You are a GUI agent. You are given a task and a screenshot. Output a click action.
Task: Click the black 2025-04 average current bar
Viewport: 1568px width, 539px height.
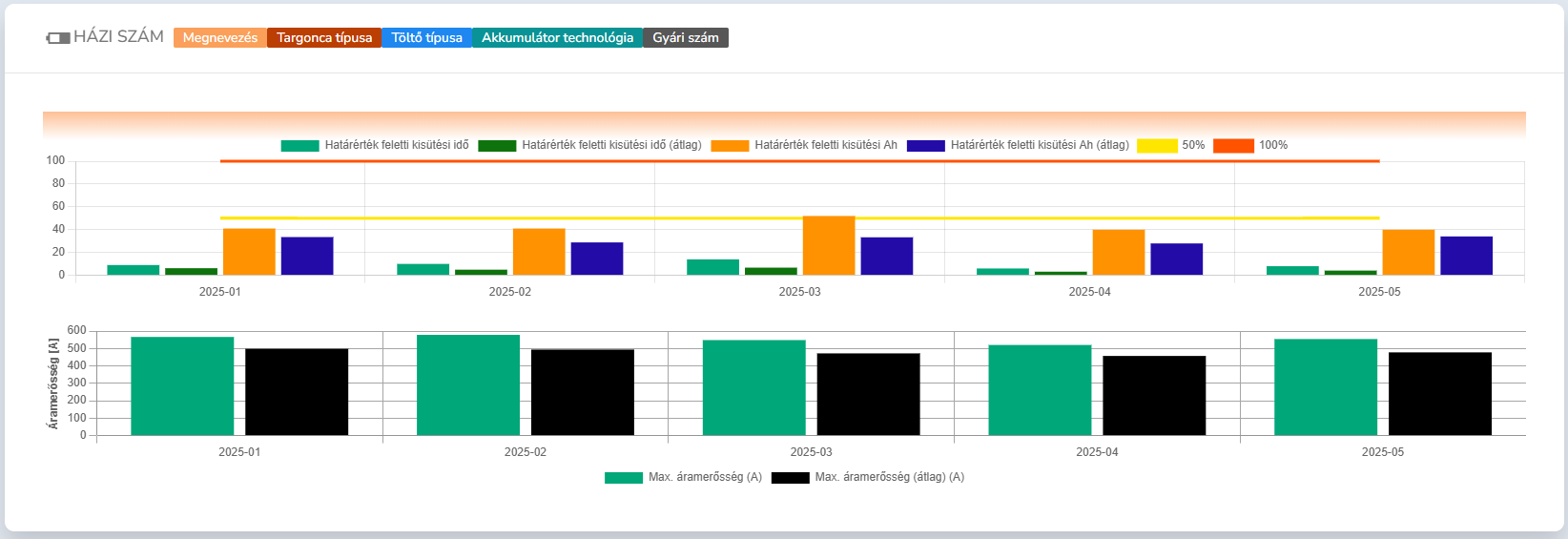(1154, 396)
